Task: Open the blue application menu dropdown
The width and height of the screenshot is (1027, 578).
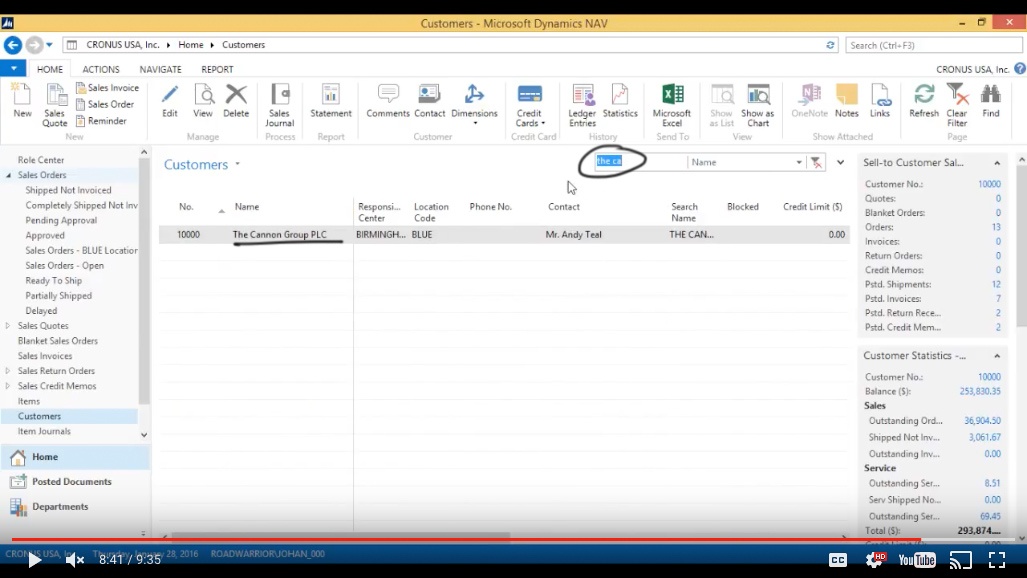Action: 13,68
